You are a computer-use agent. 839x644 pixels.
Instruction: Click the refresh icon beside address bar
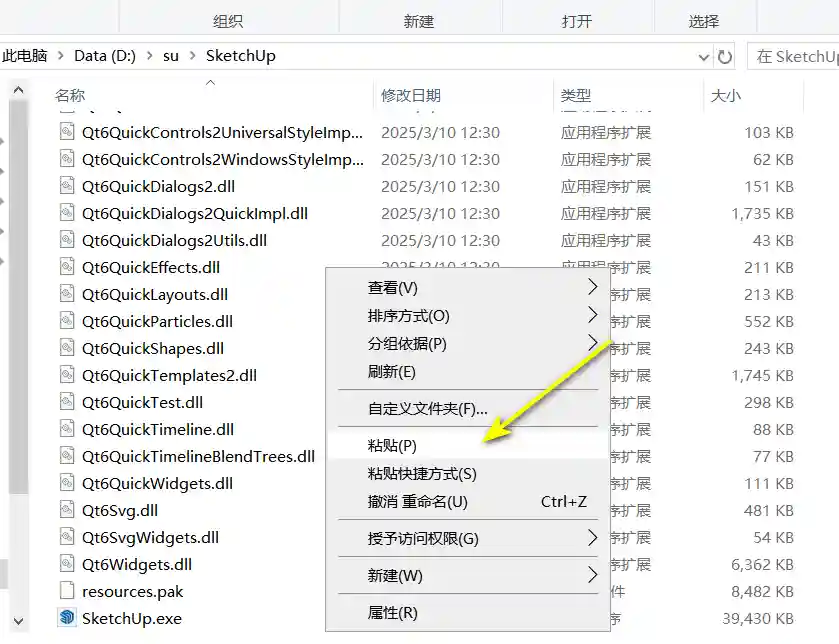coord(725,57)
